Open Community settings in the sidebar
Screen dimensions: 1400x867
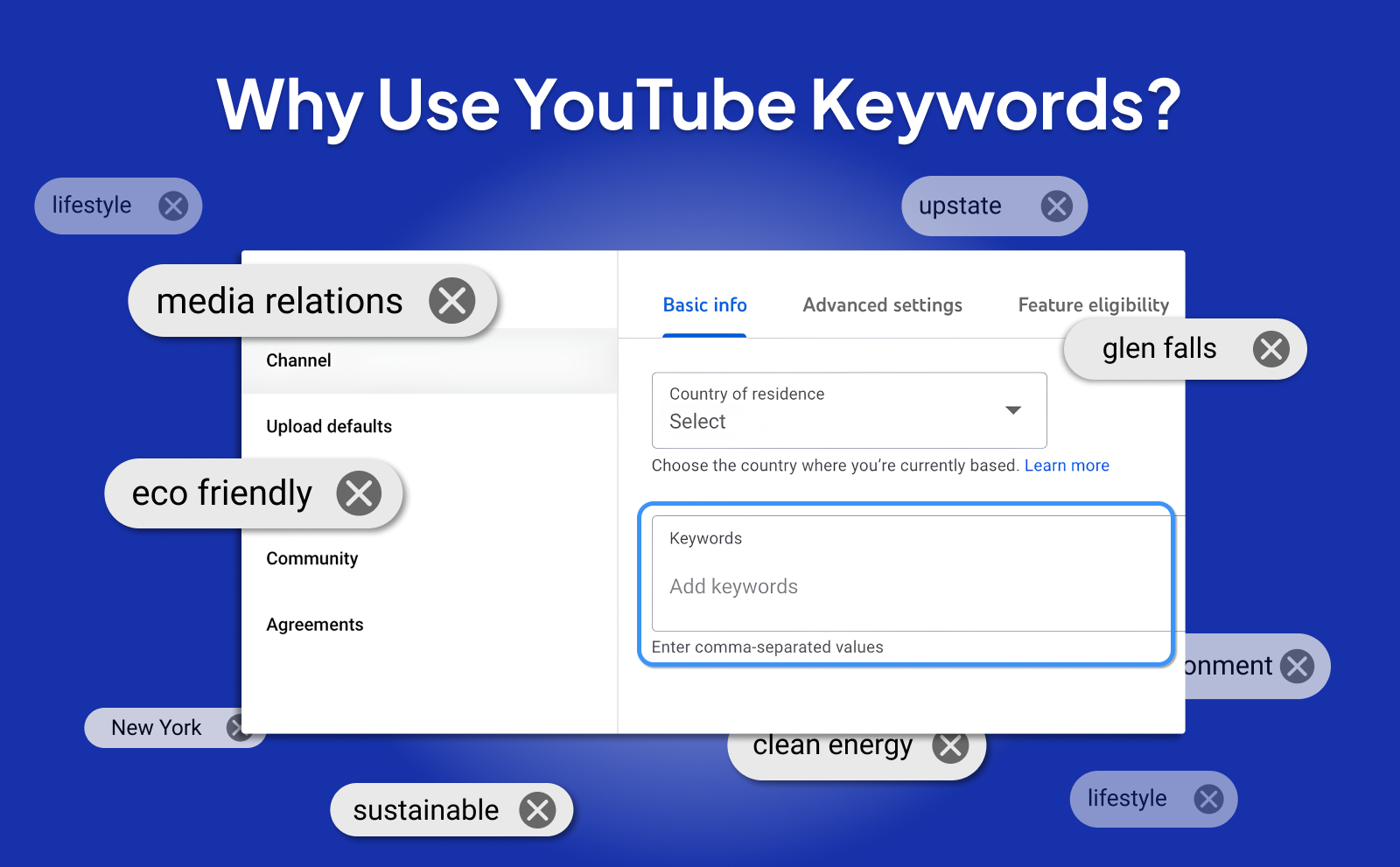312,559
